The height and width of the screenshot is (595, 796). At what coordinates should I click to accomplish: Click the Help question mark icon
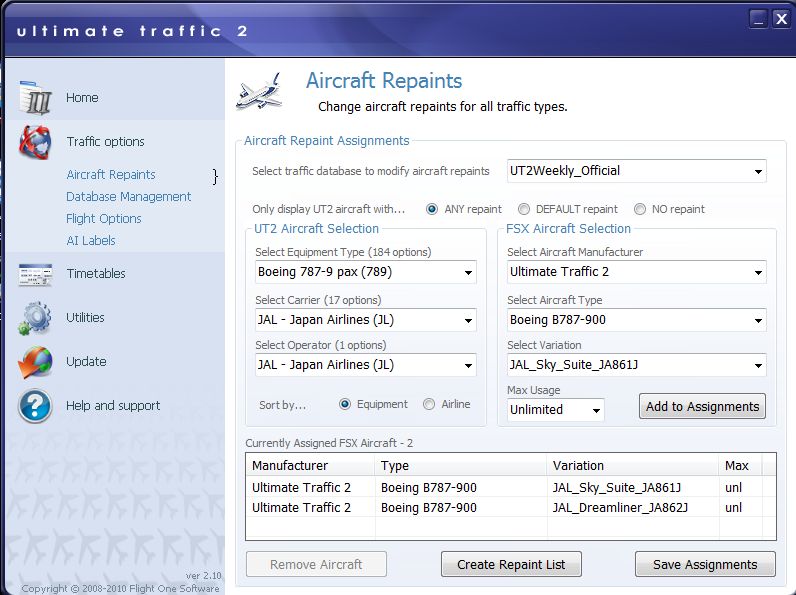(x=35, y=406)
